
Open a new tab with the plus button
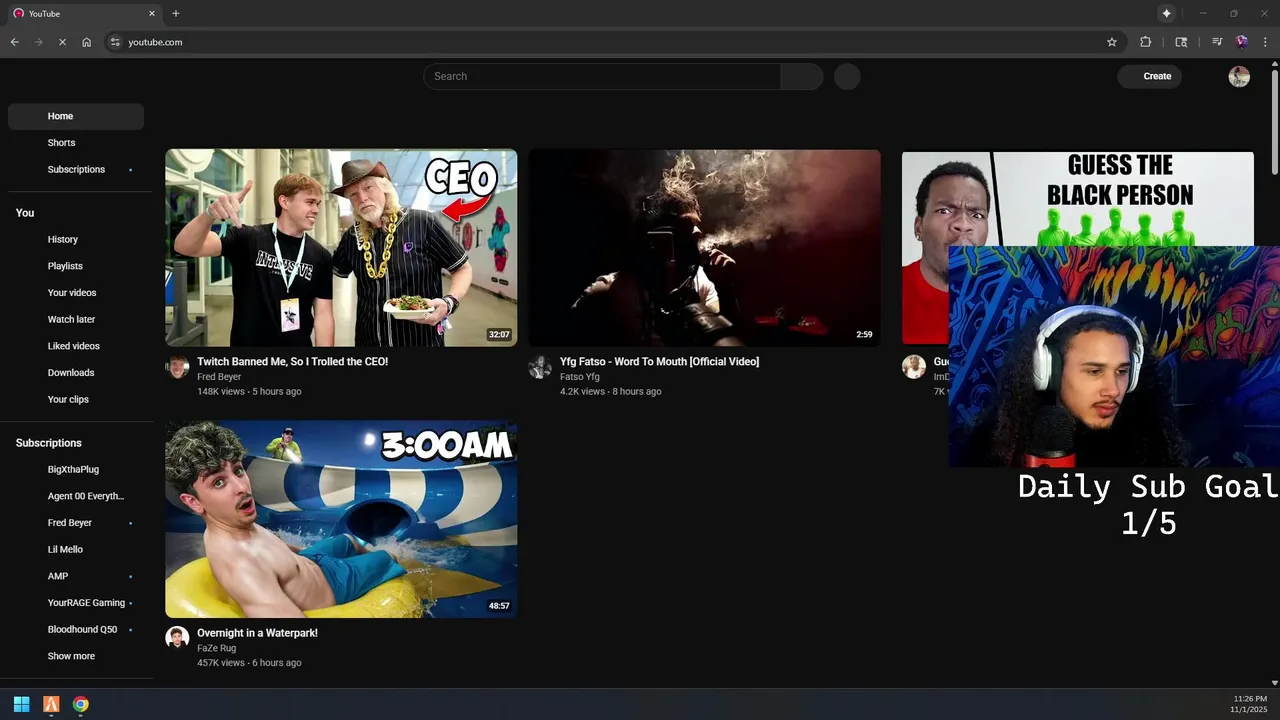176,13
